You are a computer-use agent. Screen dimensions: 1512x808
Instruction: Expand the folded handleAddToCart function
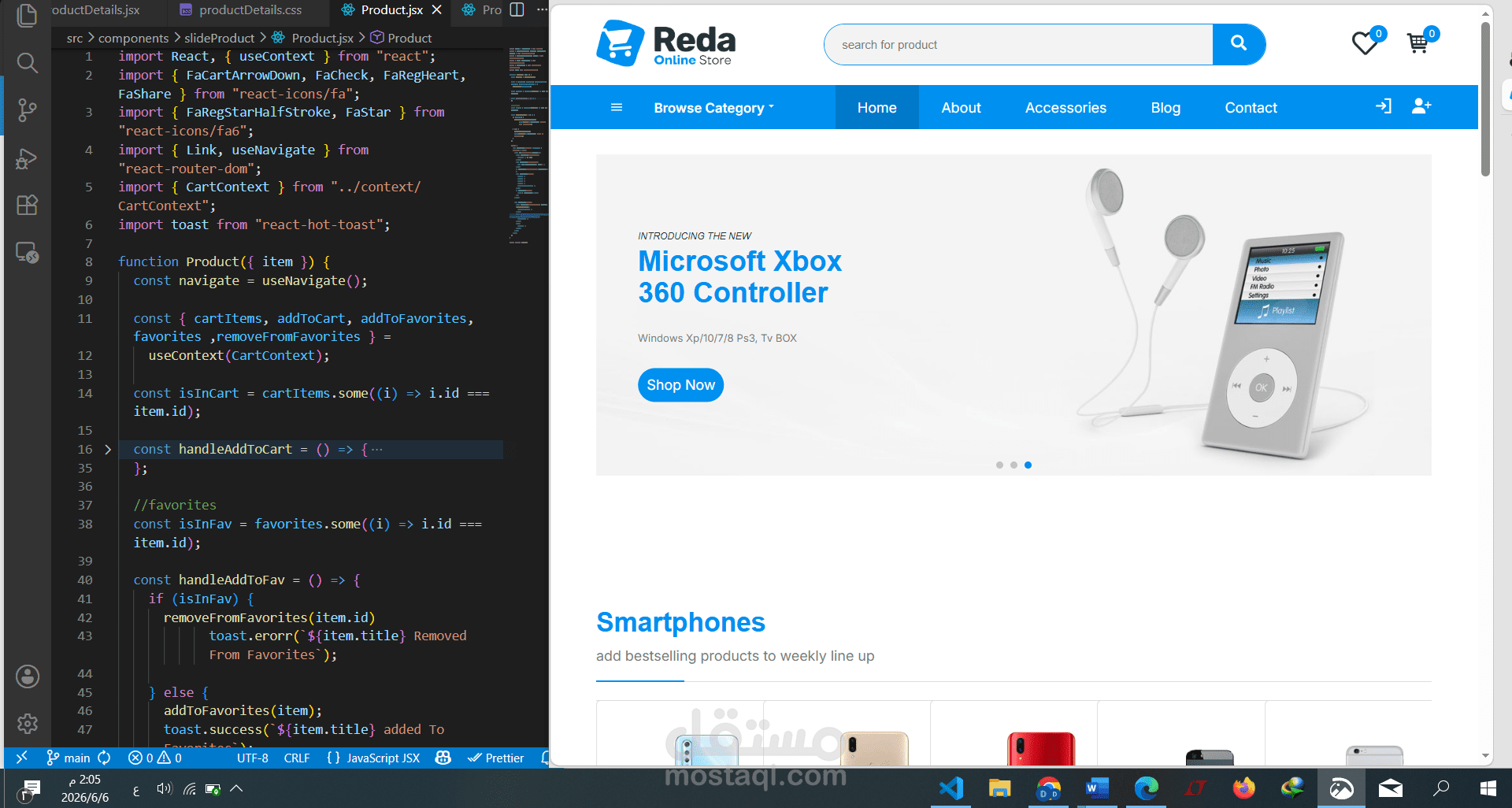click(108, 450)
